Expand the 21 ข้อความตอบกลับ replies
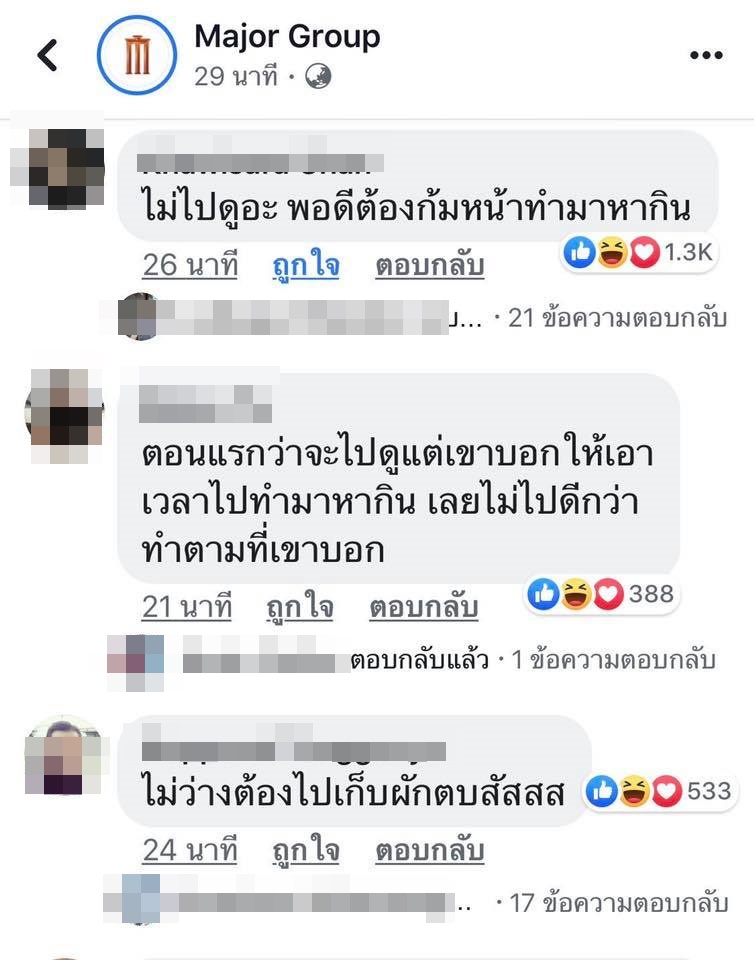The height and width of the screenshot is (960, 754). [x=618, y=318]
